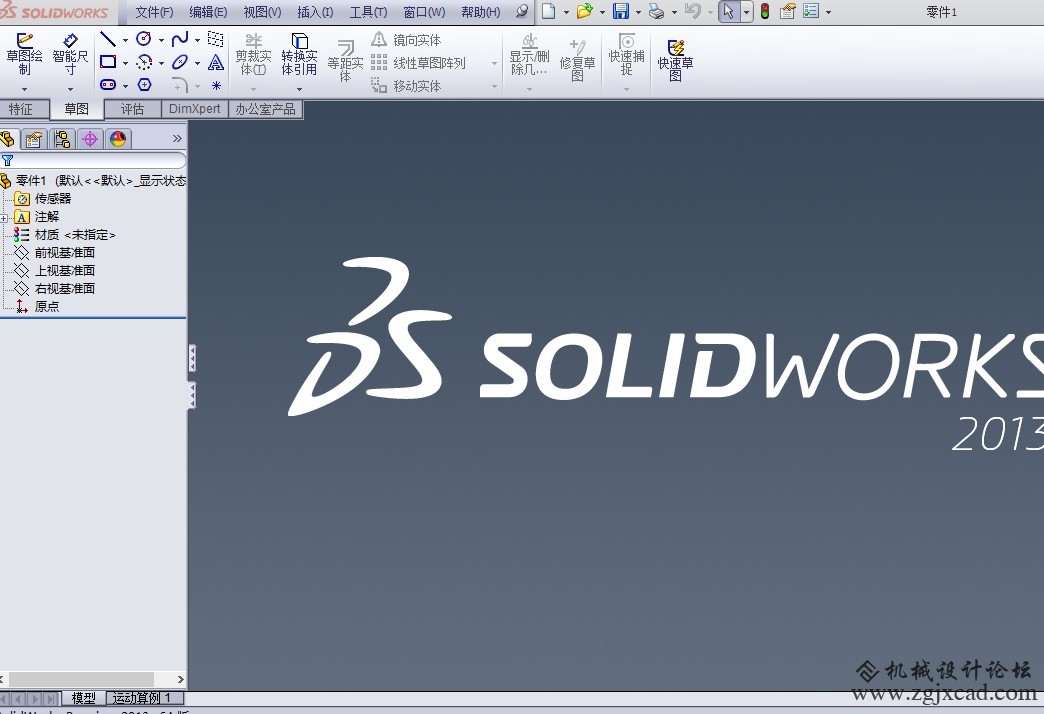
Task: Click Convert Entities (转换实体引用)
Action: pos(299,55)
